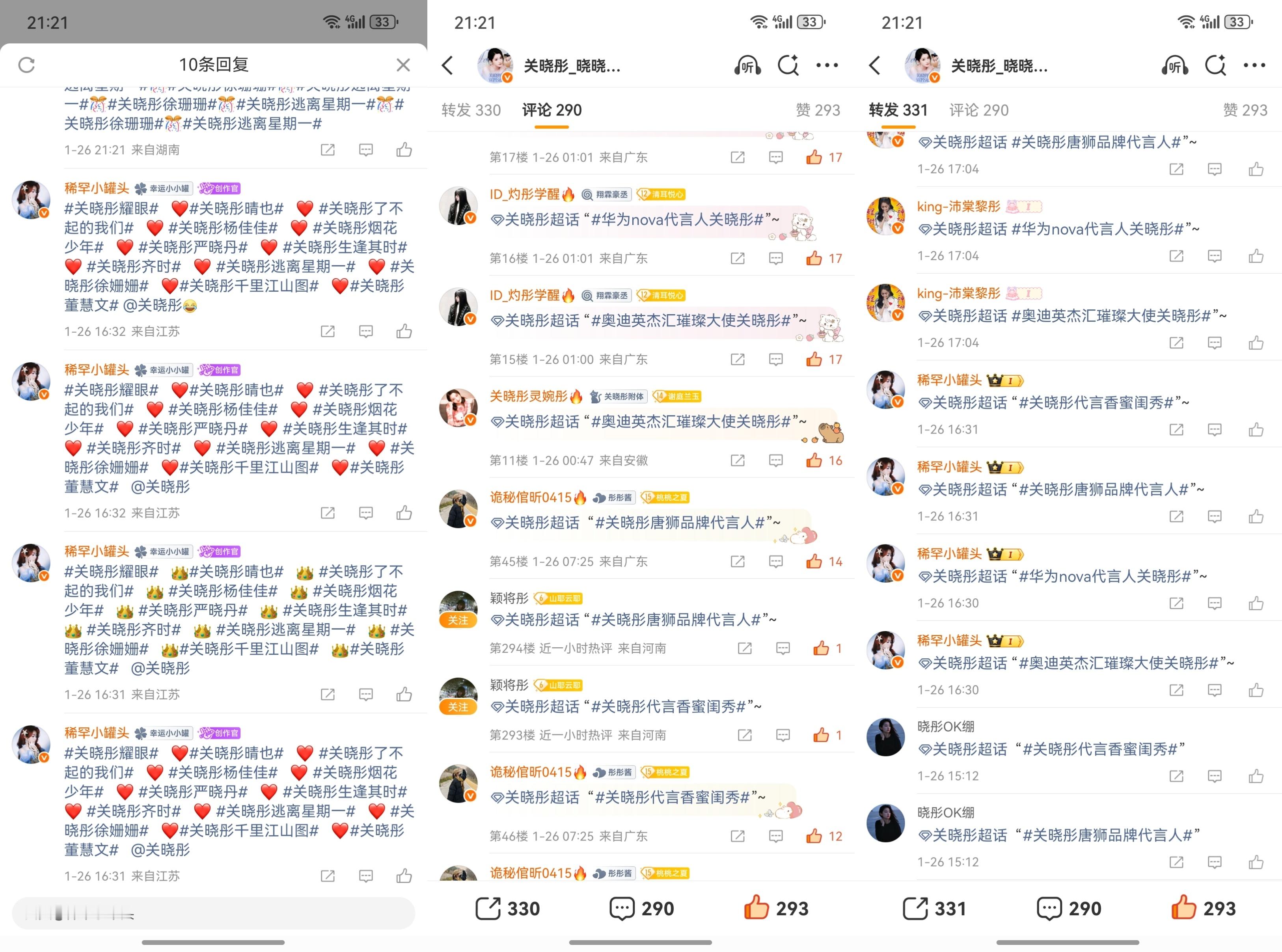Close the 10条回复 replies panel
This screenshot has width=1282, height=952.
403,65
